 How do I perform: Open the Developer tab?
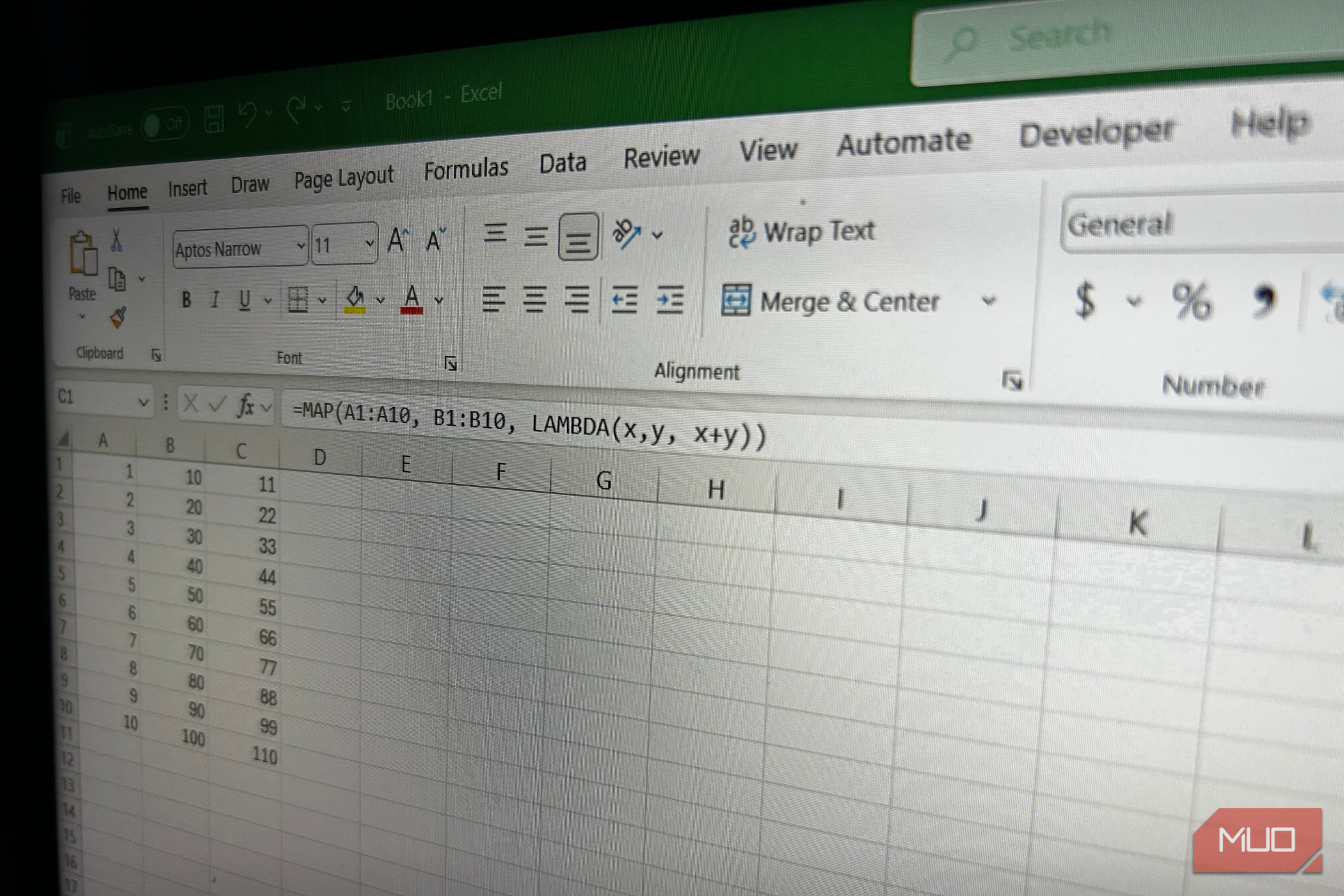(x=1096, y=132)
